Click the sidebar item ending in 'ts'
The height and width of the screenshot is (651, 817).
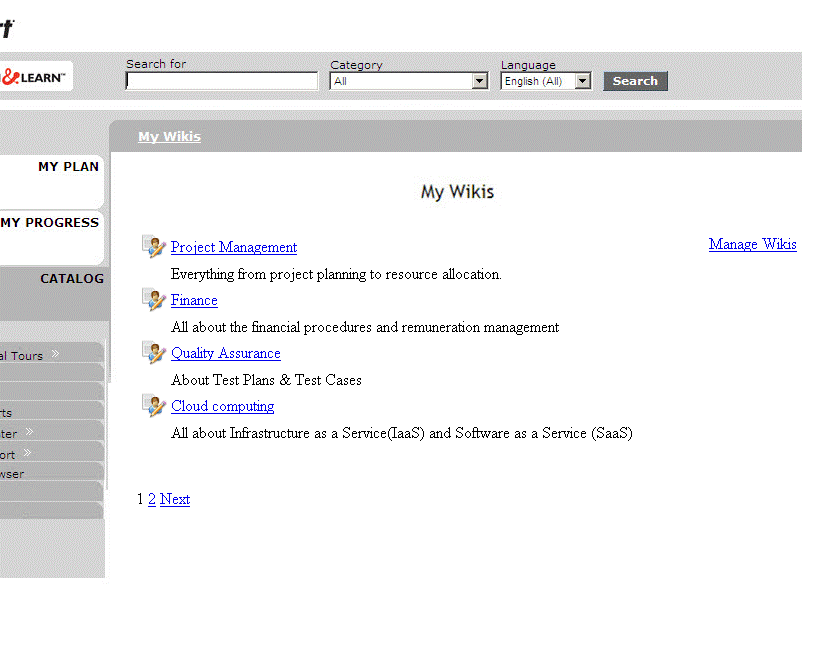pos(52,410)
